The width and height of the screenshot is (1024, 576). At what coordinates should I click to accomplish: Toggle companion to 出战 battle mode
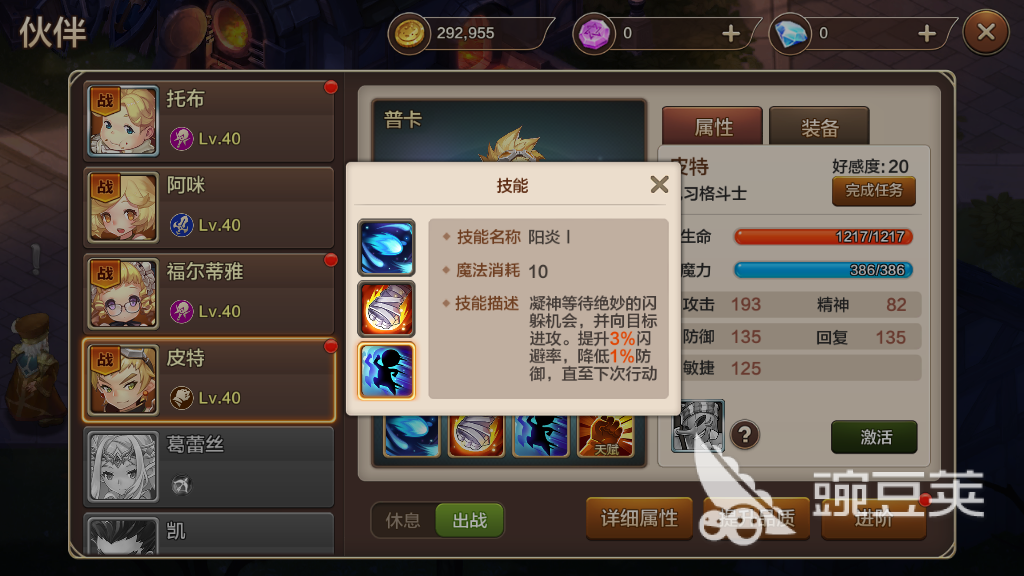pyautogui.click(x=470, y=520)
